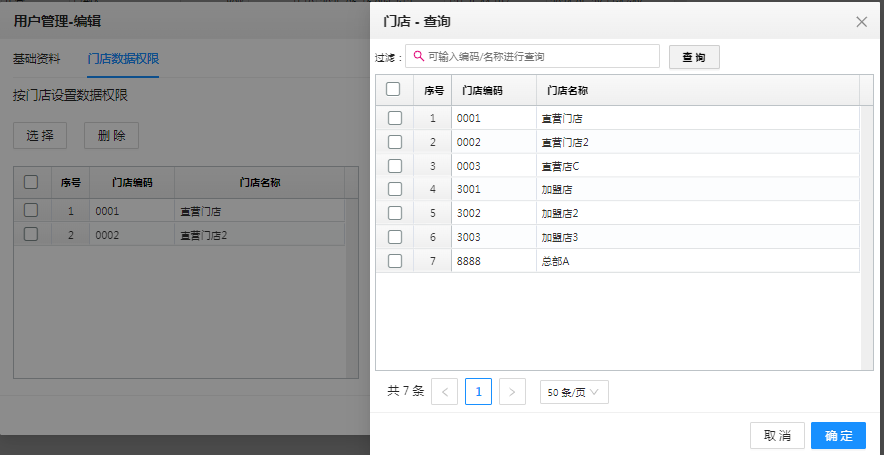884x455 pixels.
Task: Check the select-all checkbox in the dialog header
Action: (393, 89)
